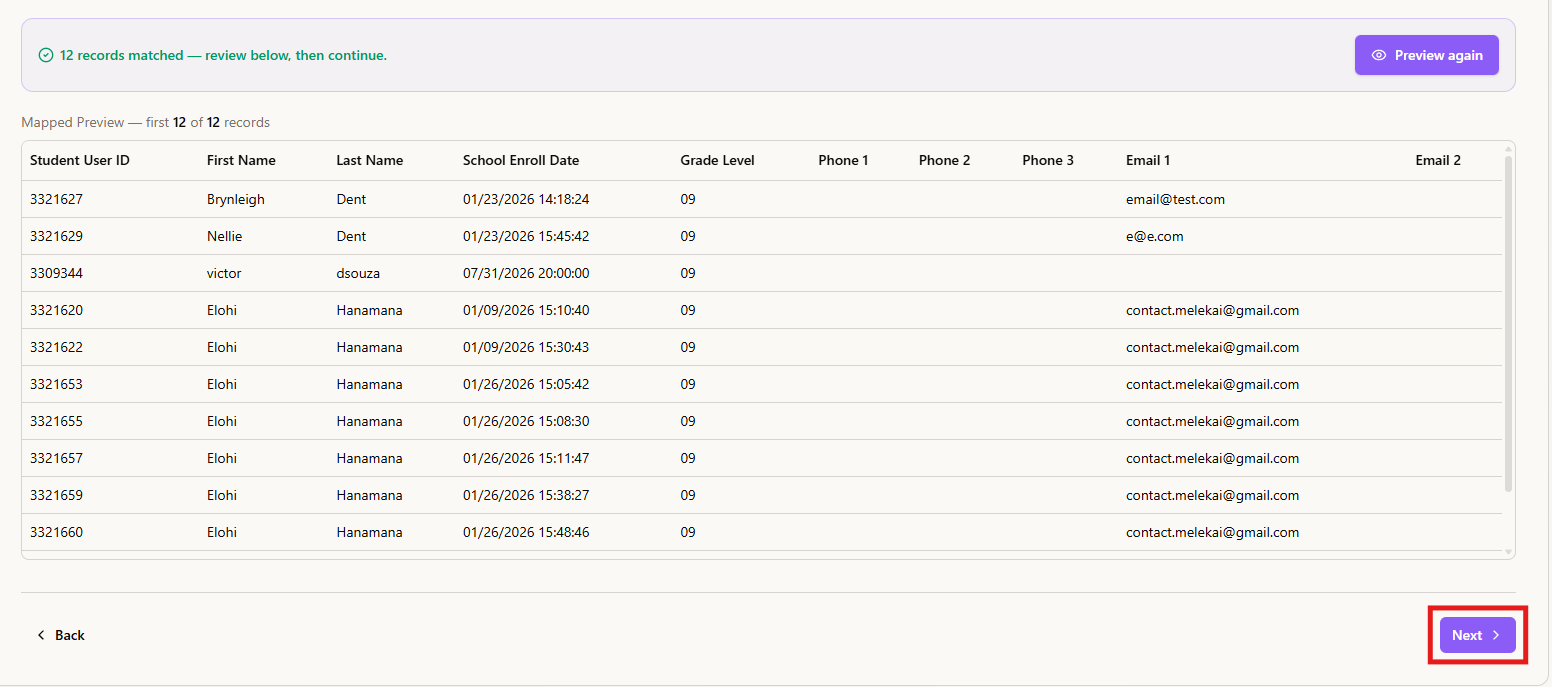
Task: Select student ID 3321660 cell
Action: pyautogui.click(x=56, y=532)
